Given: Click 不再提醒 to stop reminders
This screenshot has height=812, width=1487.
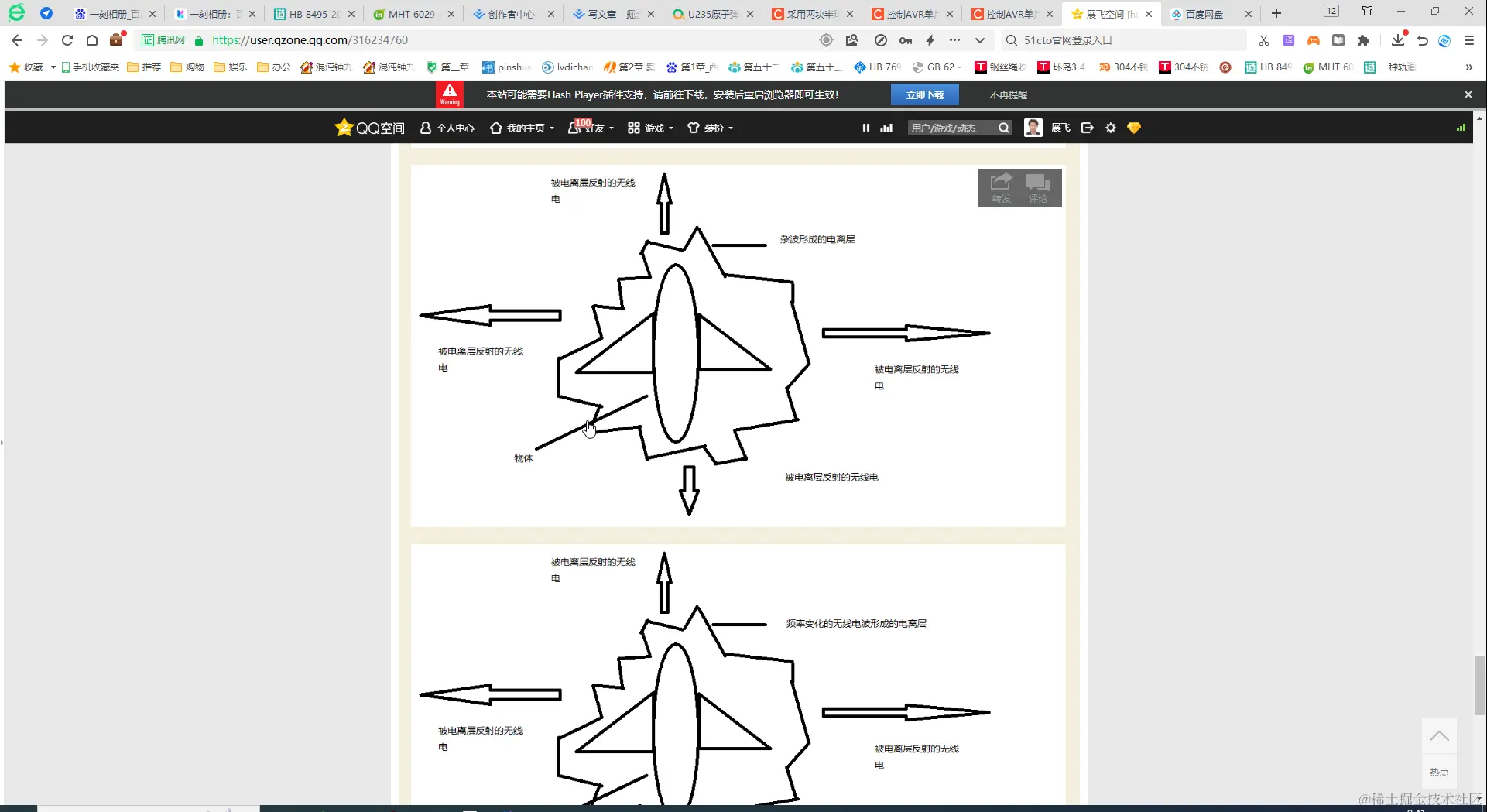Looking at the screenshot, I should [1008, 94].
